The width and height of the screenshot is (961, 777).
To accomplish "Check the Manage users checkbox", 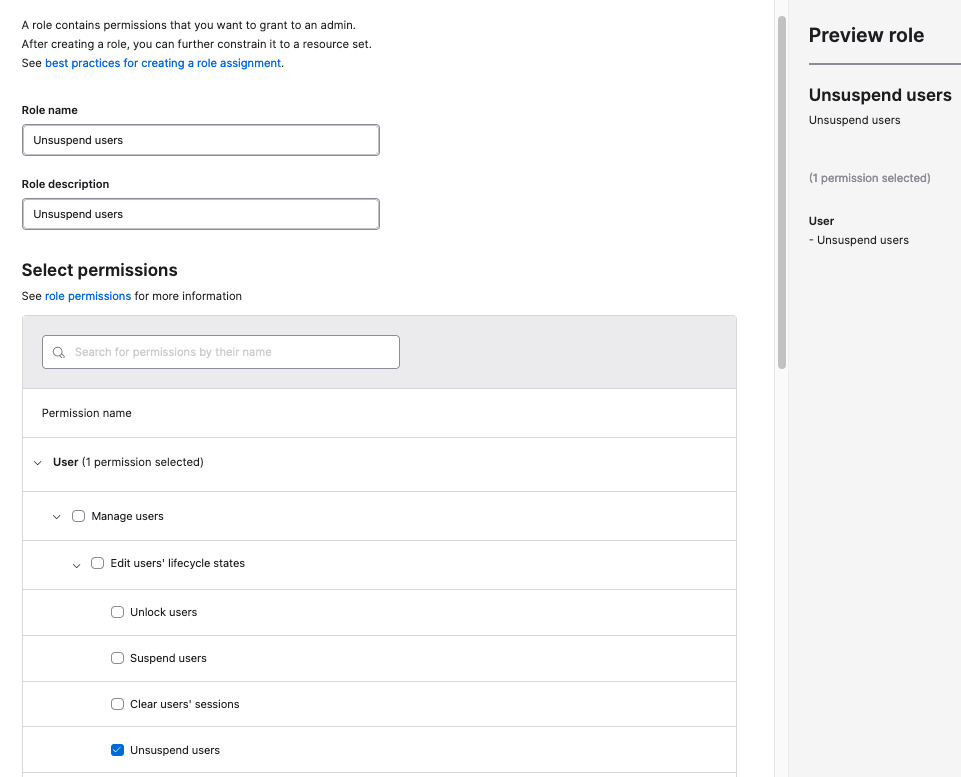I will 79,516.
